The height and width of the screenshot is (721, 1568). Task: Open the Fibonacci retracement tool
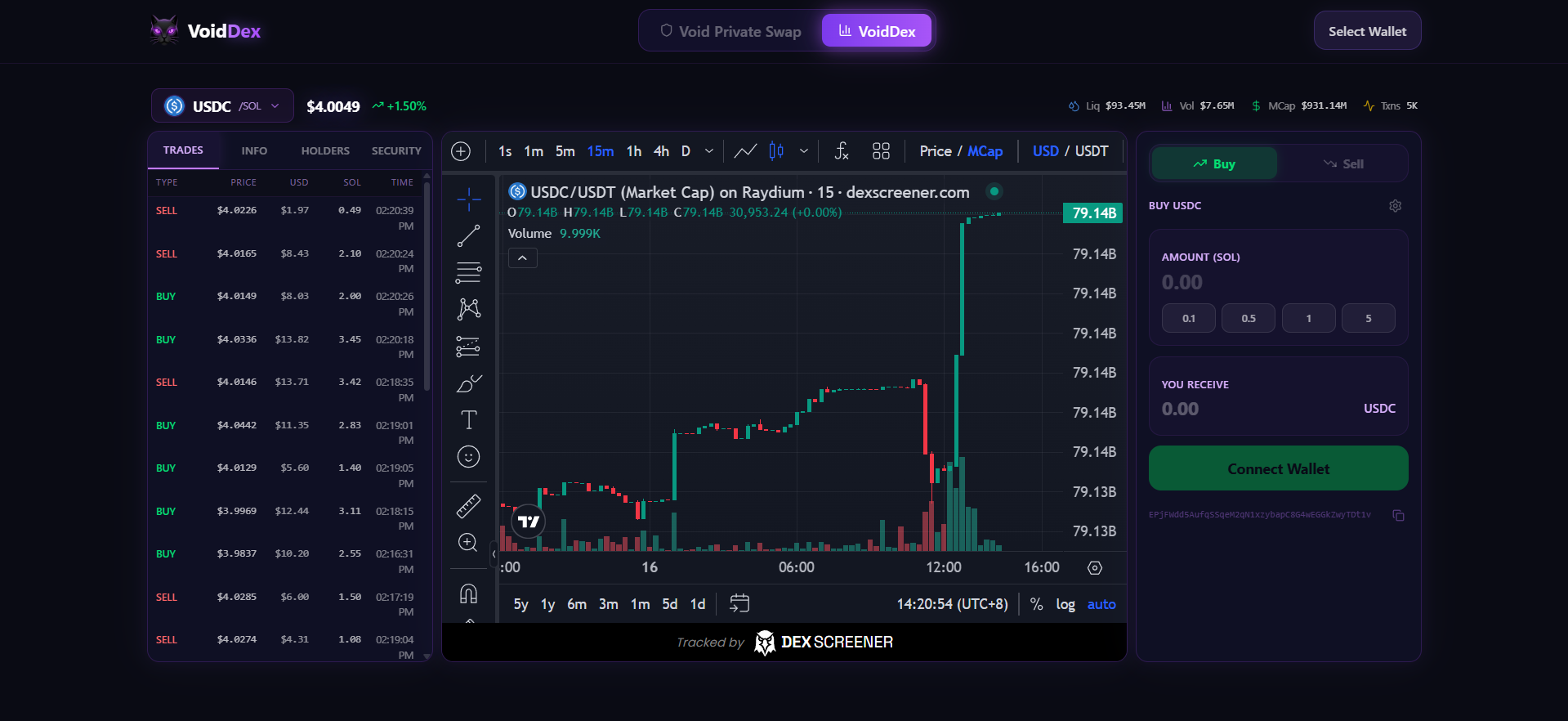pos(468,272)
